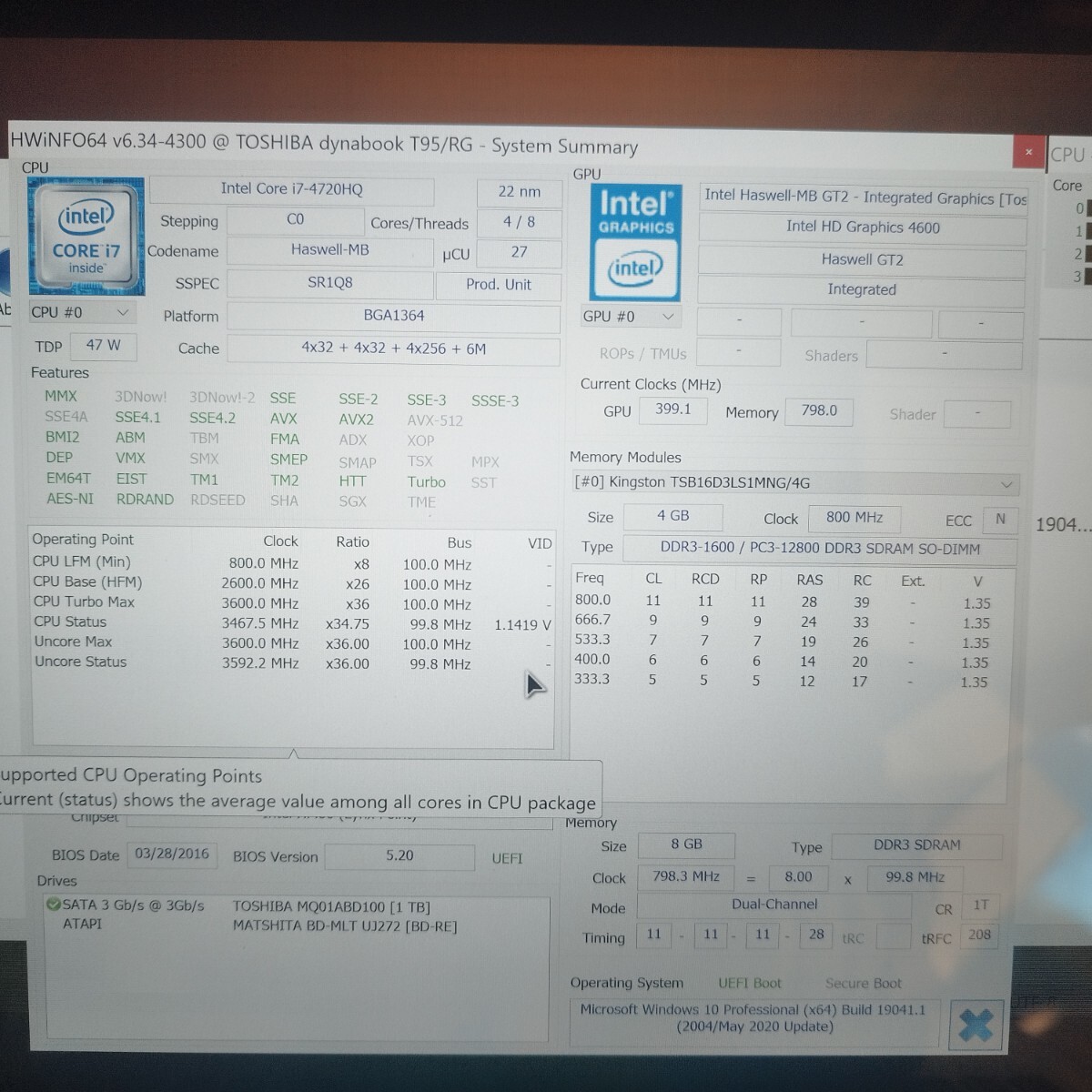
Task: Click the blue X icon next to Secure Boot
Action: coord(976,1024)
